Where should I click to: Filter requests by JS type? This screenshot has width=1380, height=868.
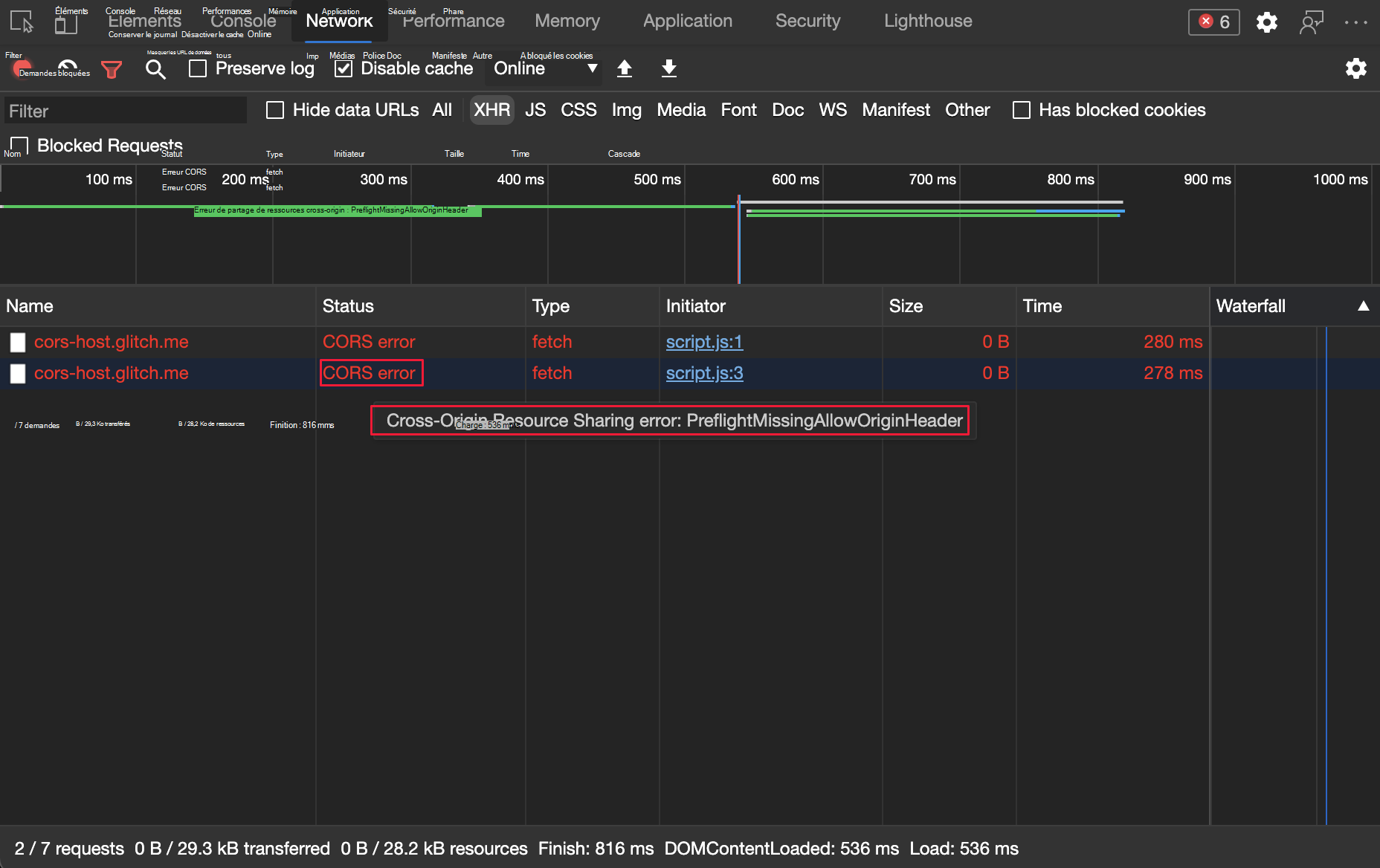[x=535, y=110]
